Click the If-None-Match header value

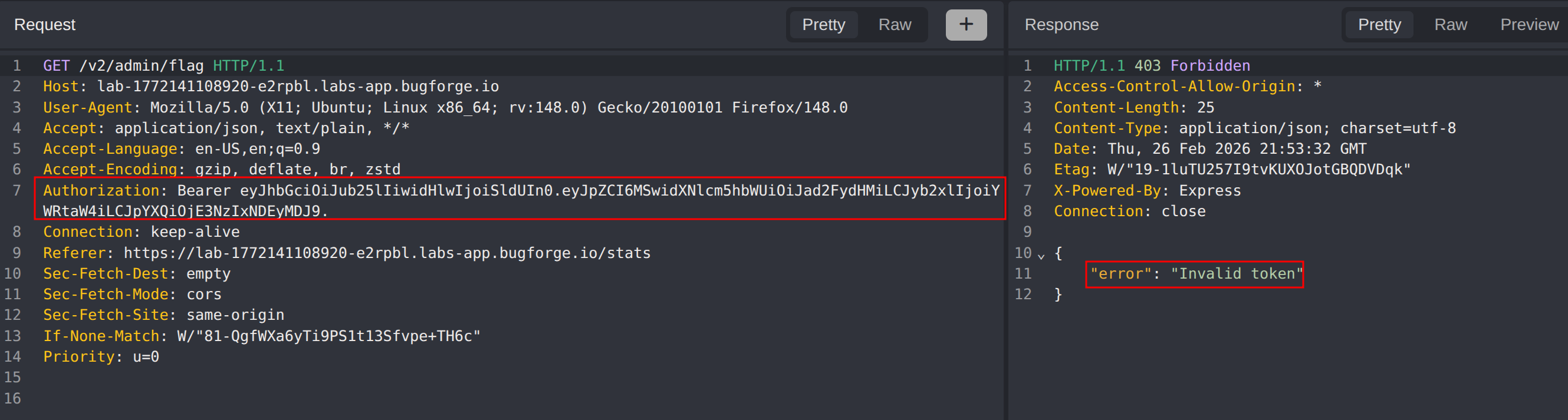pyautogui.click(x=328, y=336)
